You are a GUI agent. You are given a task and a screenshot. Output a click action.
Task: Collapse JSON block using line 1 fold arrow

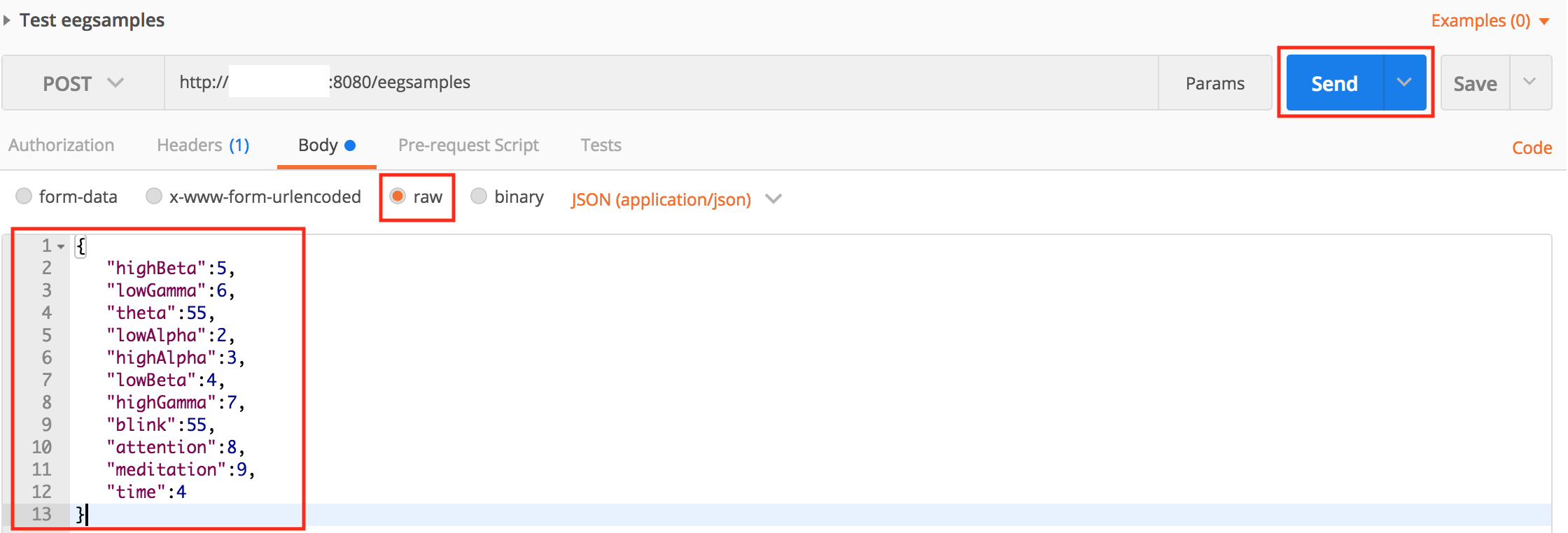click(60, 246)
